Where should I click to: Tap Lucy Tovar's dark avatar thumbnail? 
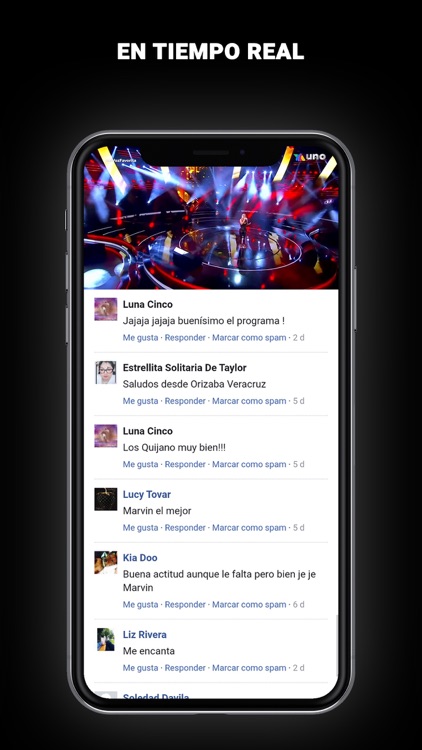(105, 499)
